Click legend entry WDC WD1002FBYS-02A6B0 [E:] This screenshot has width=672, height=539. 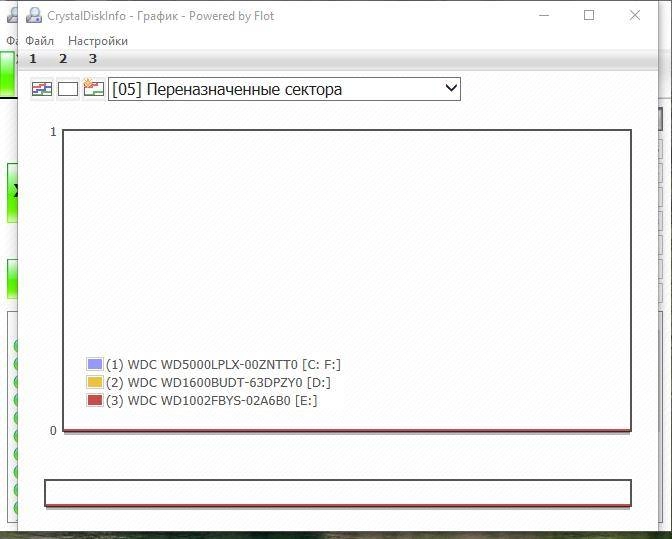tap(211, 401)
